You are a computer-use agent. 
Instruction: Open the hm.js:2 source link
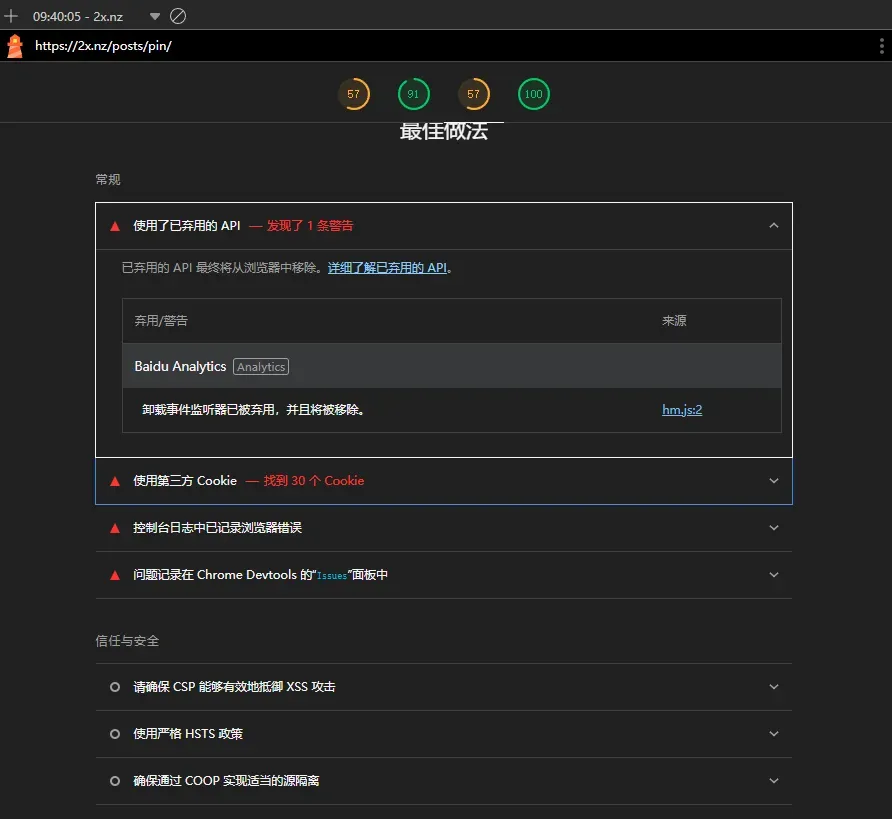coord(682,410)
